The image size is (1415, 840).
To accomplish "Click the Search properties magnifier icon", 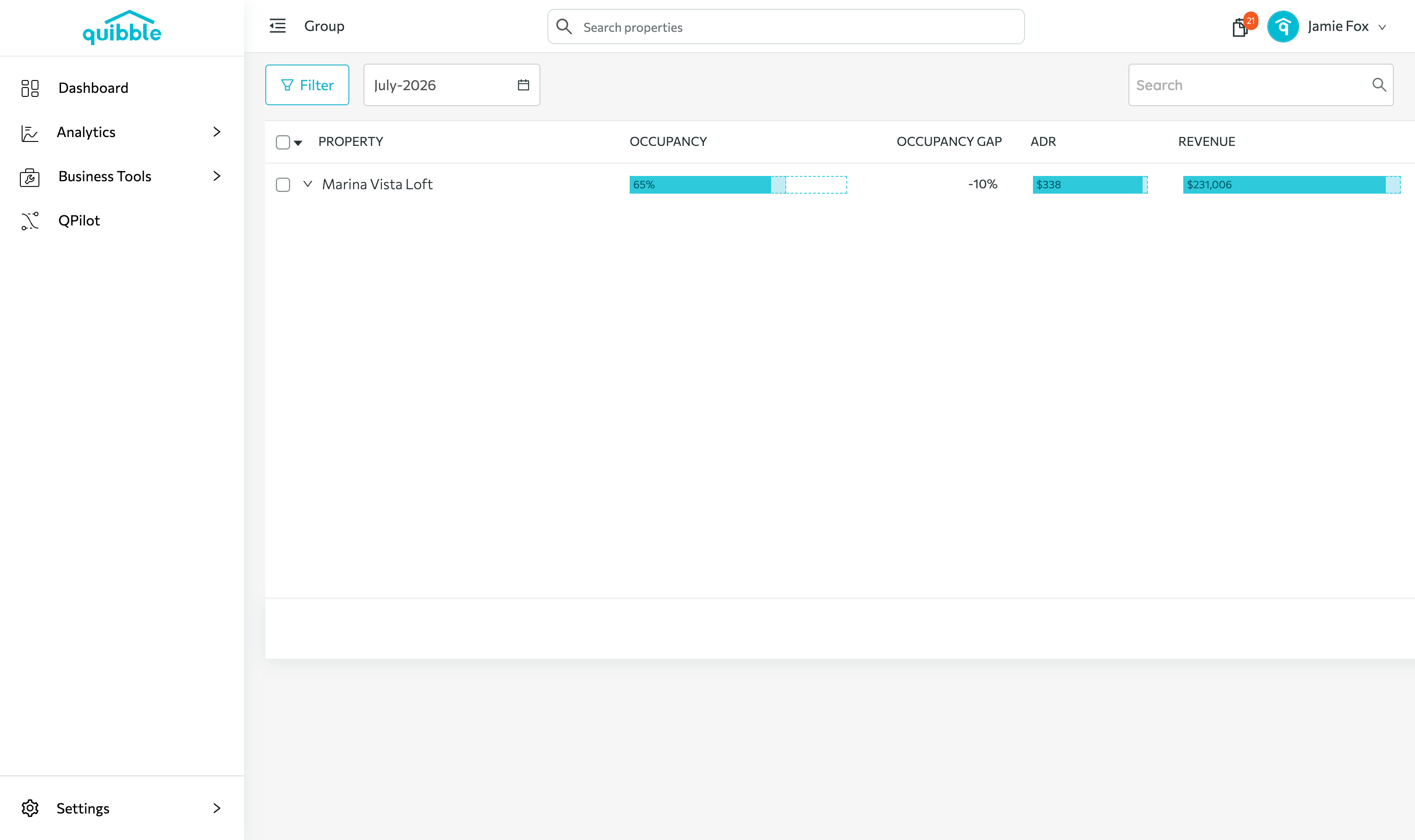I will point(564,27).
